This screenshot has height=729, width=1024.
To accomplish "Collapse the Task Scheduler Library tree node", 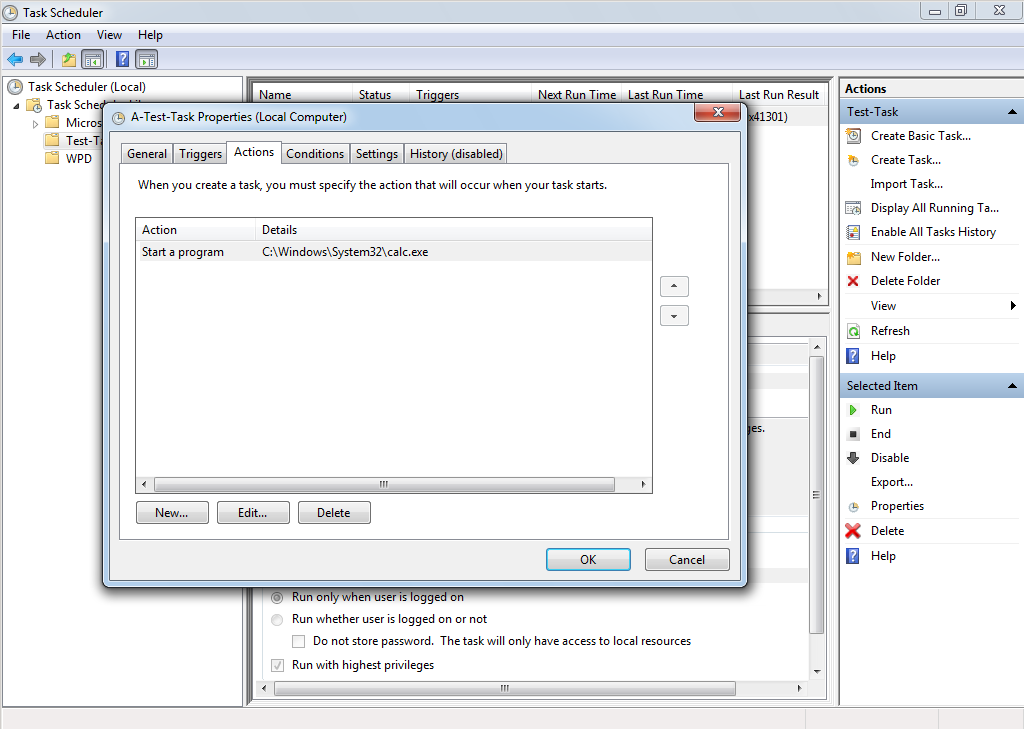I will [17, 105].
